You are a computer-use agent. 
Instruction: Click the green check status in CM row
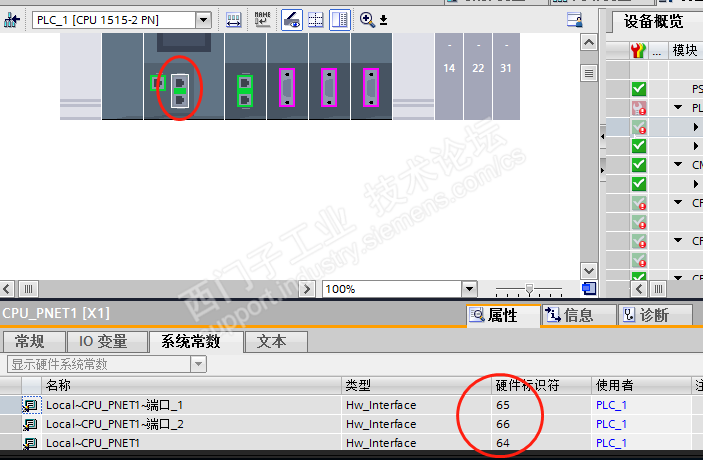[x=639, y=165]
